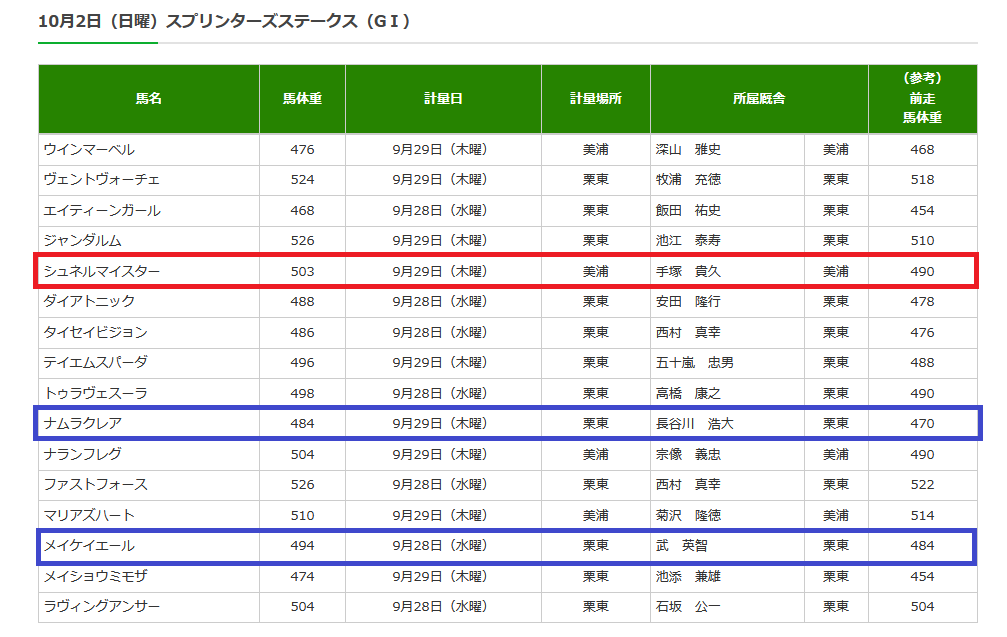Image resolution: width=1007 pixels, height=637 pixels.
Task: Click trainer name 菊沢 隆徳
Action: (x=688, y=516)
